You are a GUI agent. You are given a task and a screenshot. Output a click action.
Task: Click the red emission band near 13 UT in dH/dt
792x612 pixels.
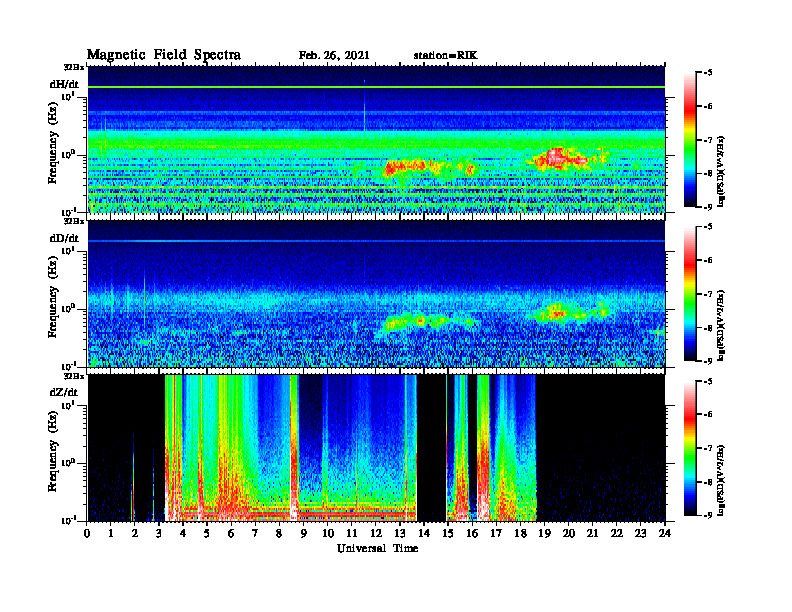(407, 167)
